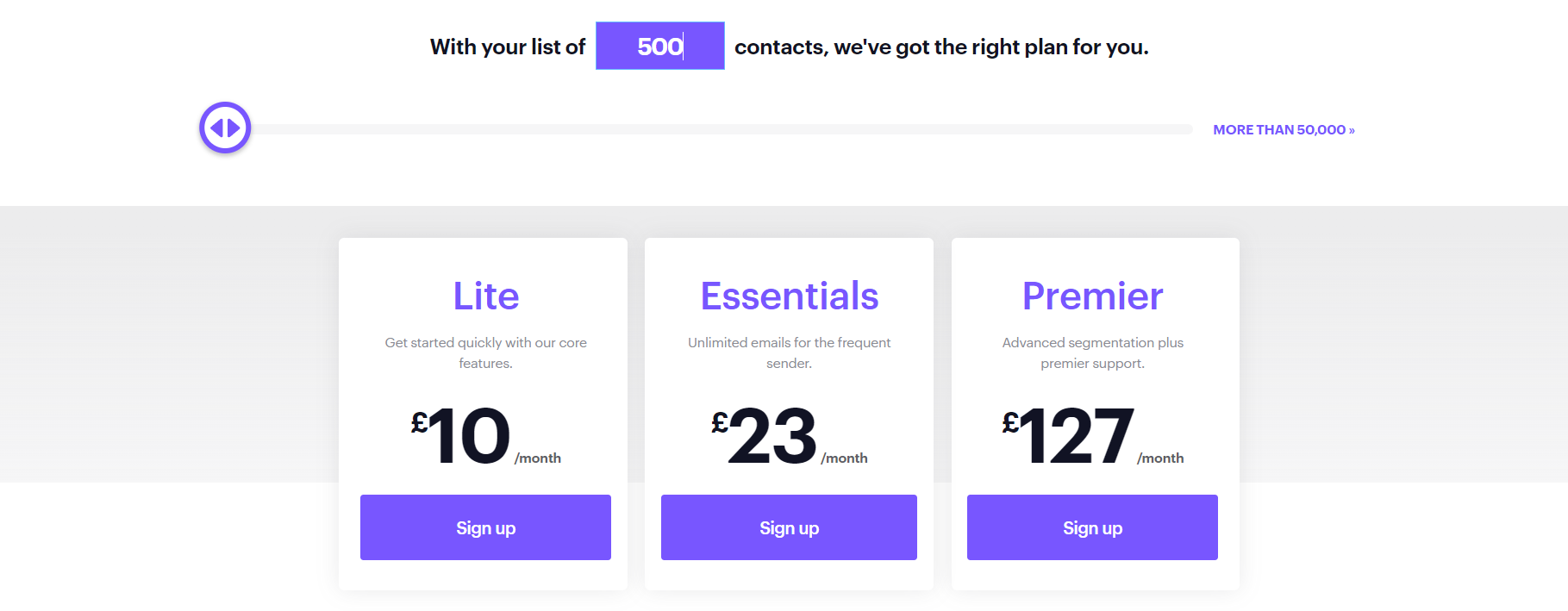Viewport: 1568px width, 611px height.
Task: Click the Essentials unlimited emails description
Action: (789, 352)
